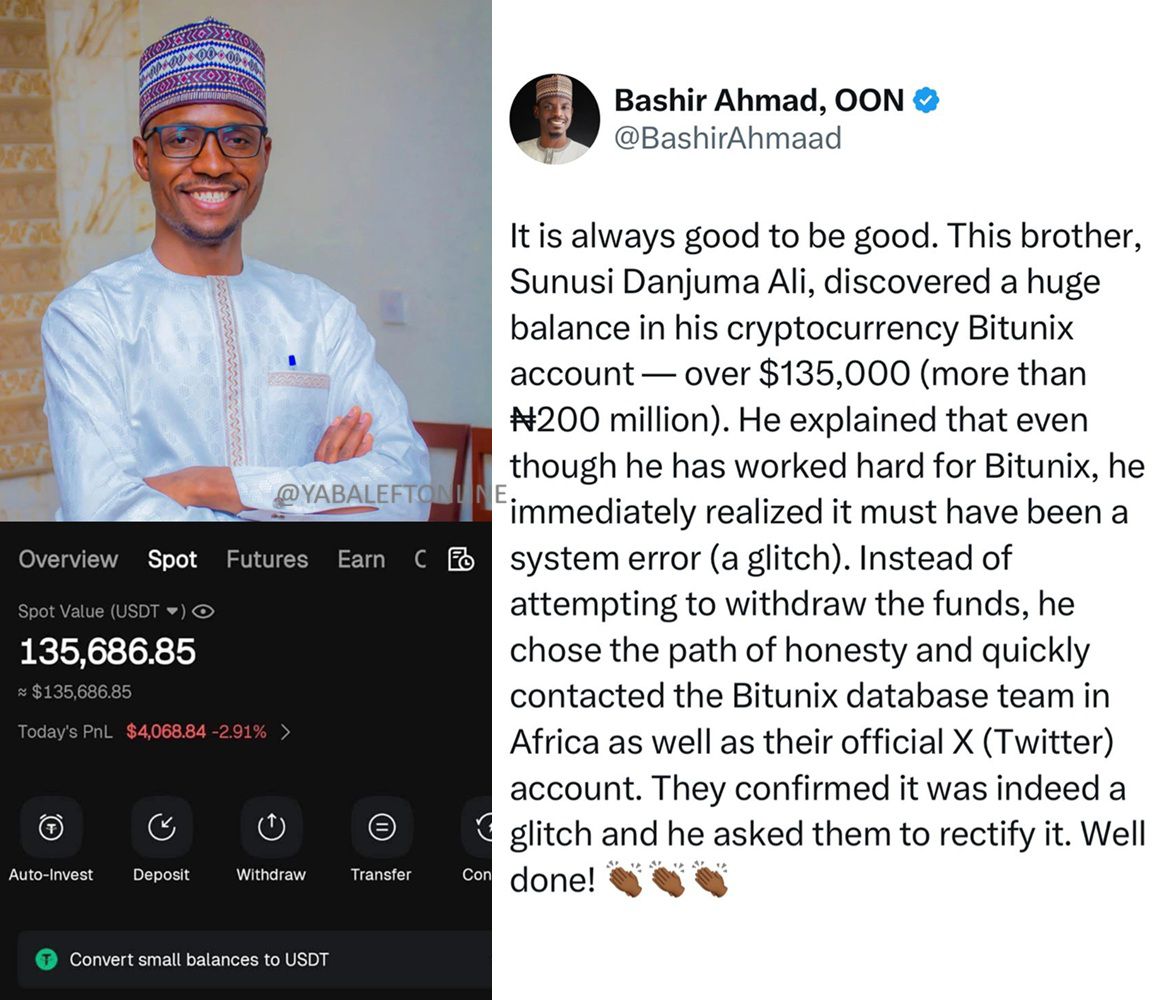Hide balance with the eye icon
The height and width of the screenshot is (1000, 1165).
[x=205, y=611]
